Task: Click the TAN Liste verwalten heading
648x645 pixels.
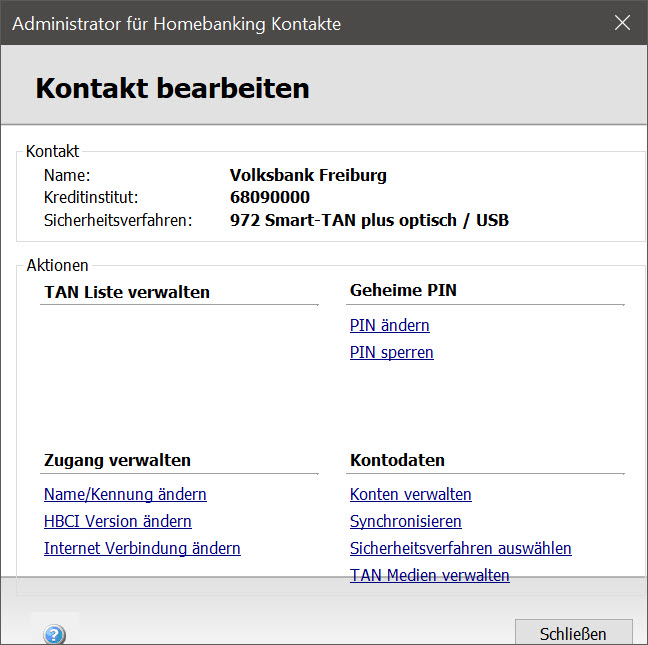Action: [127, 292]
